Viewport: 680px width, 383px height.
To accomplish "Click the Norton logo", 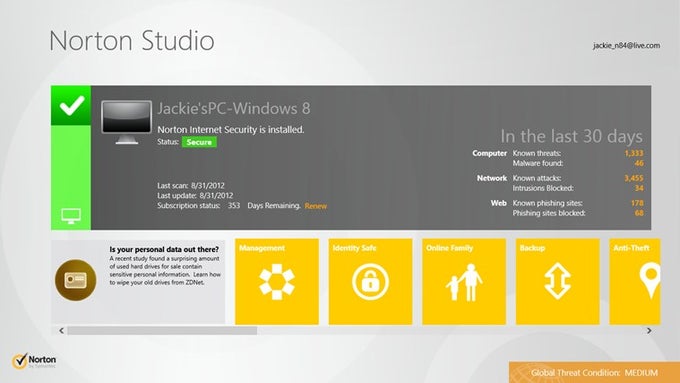I will click(x=34, y=360).
